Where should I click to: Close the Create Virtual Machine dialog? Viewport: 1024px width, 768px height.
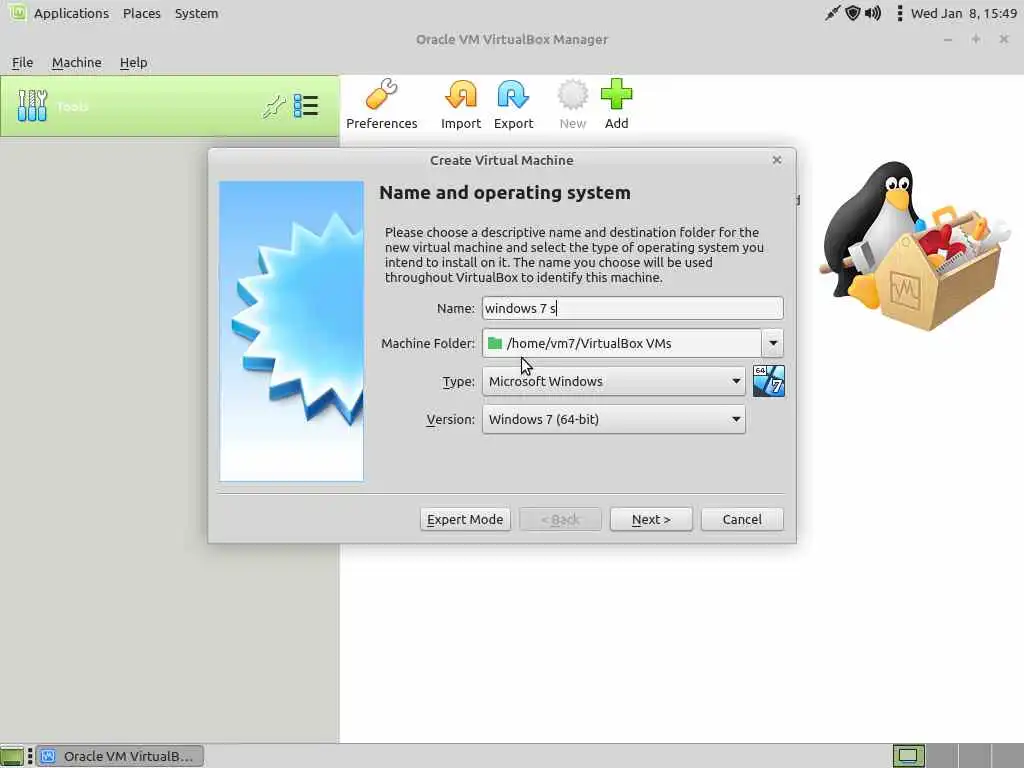pos(776,160)
